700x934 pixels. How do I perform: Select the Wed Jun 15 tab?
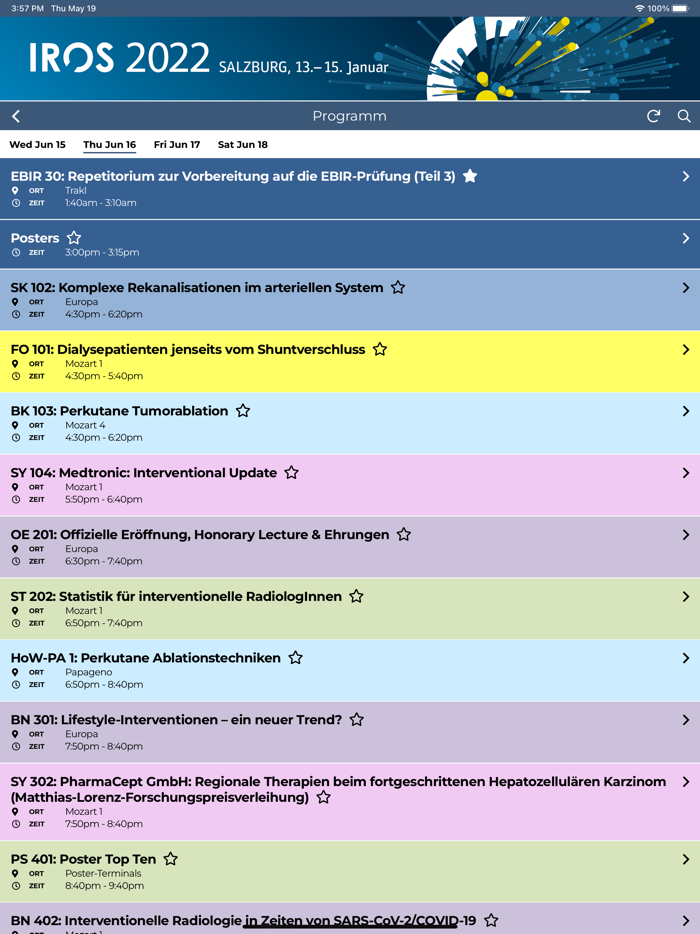(38, 145)
